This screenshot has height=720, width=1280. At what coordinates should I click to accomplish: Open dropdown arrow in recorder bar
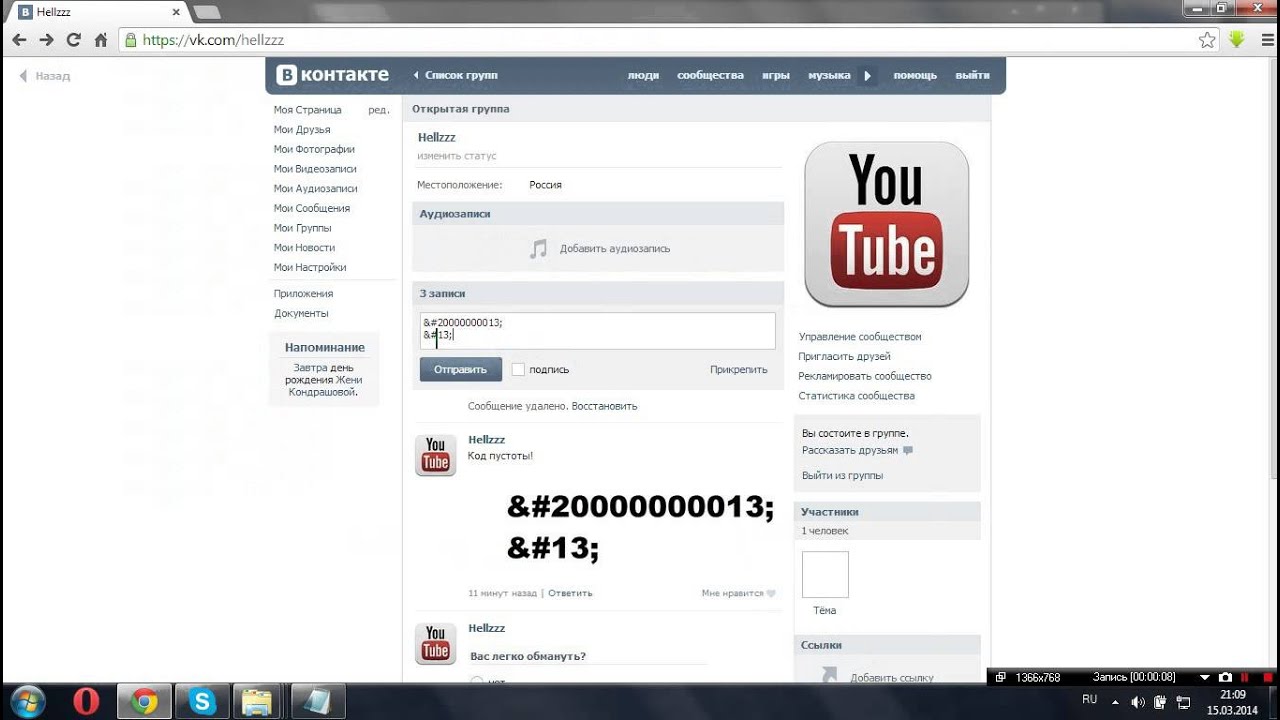pos(1205,677)
